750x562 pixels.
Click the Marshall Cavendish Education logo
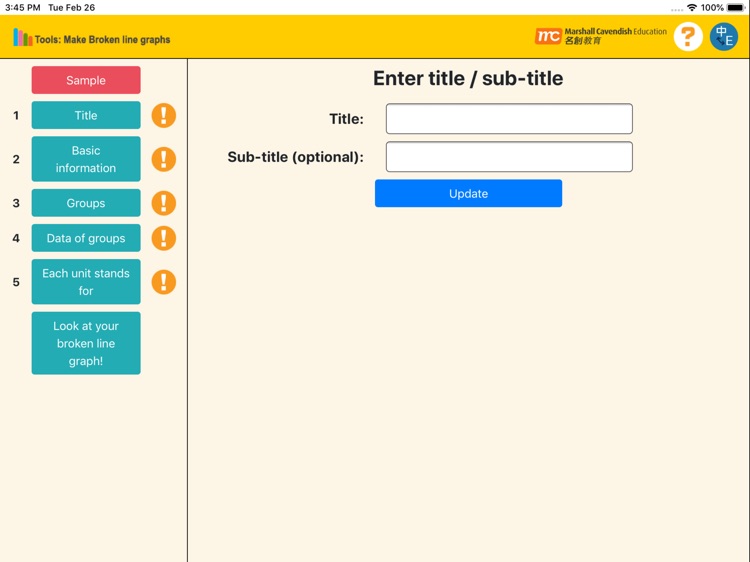click(x=601, y=36)
